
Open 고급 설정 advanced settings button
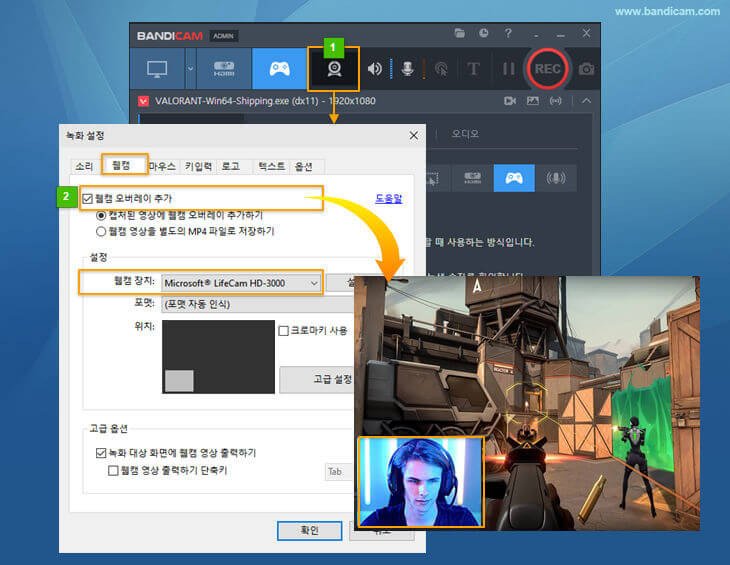[317, 379]
